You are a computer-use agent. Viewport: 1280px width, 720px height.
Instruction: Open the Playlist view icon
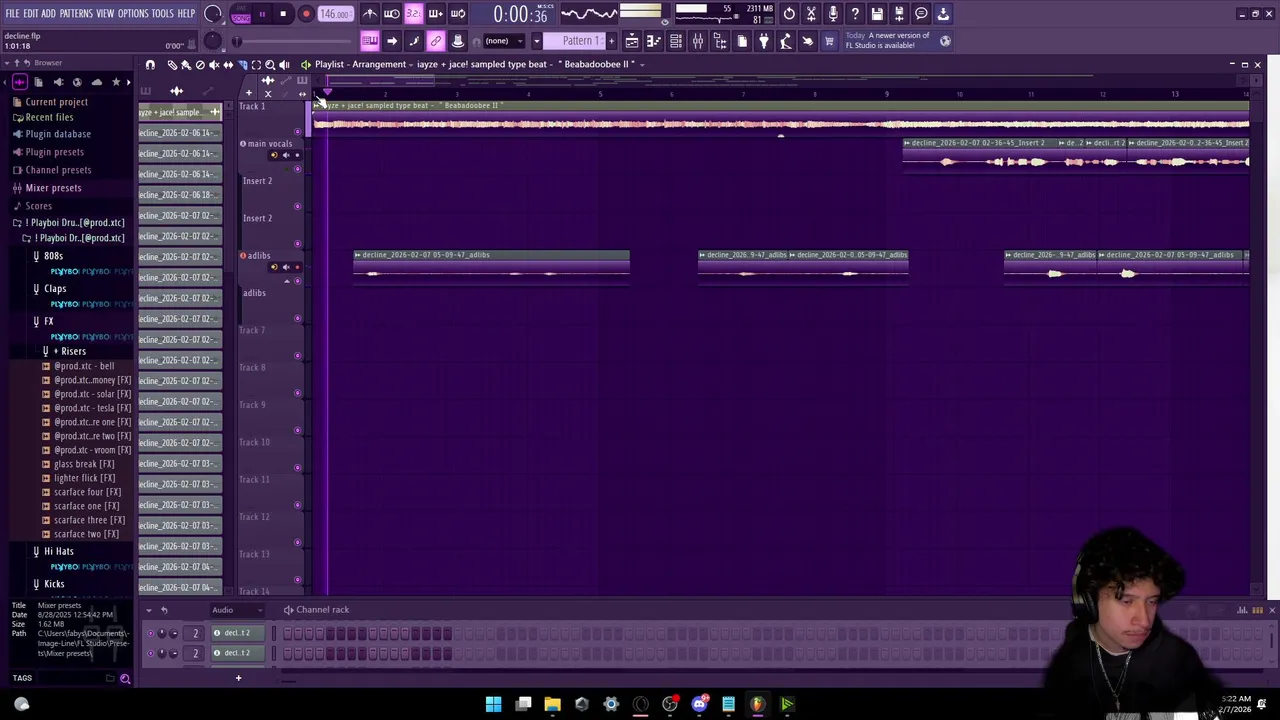(x=632, y=41)
